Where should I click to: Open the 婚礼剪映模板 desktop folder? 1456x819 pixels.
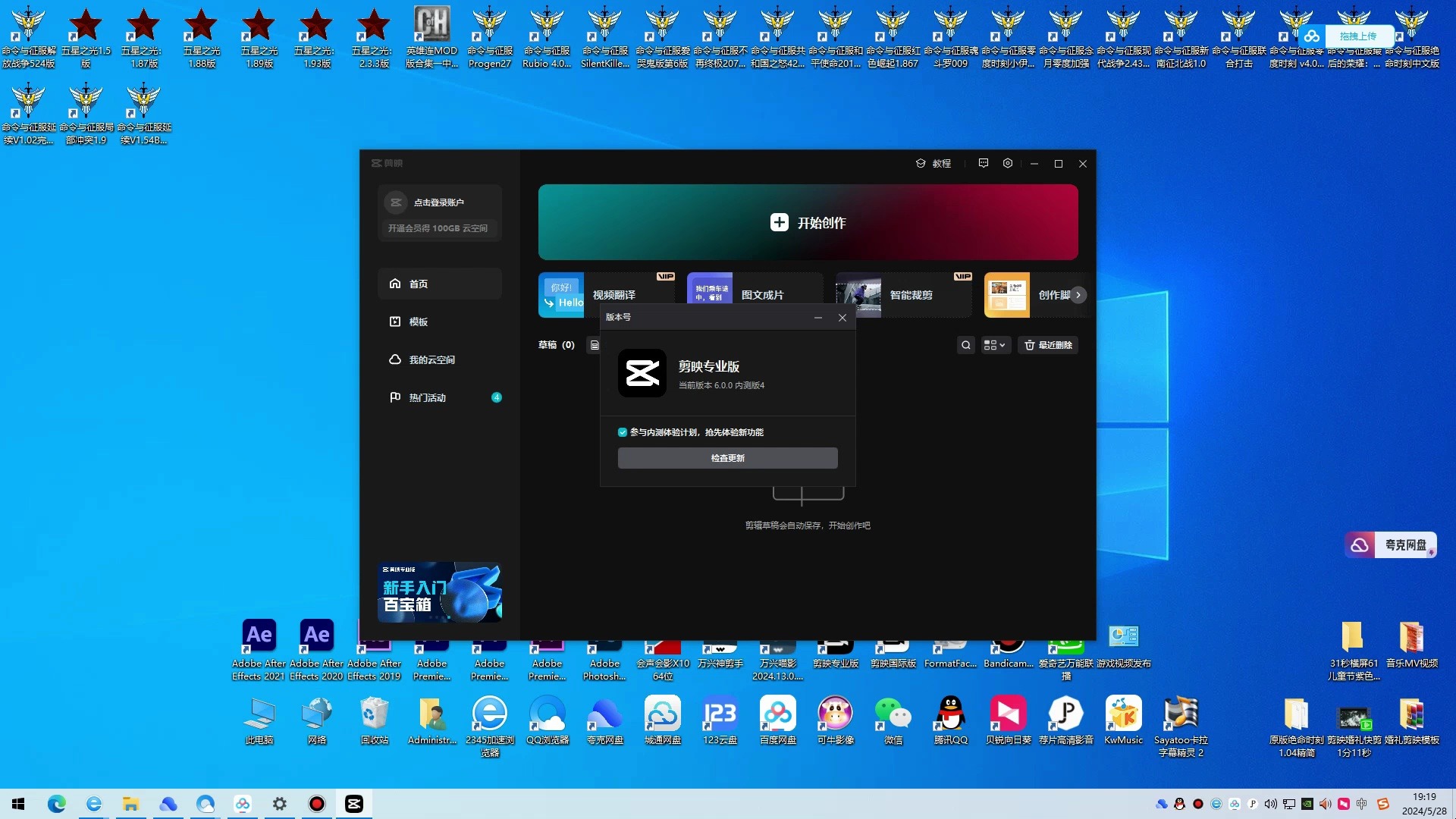[x=1412, y=720]
